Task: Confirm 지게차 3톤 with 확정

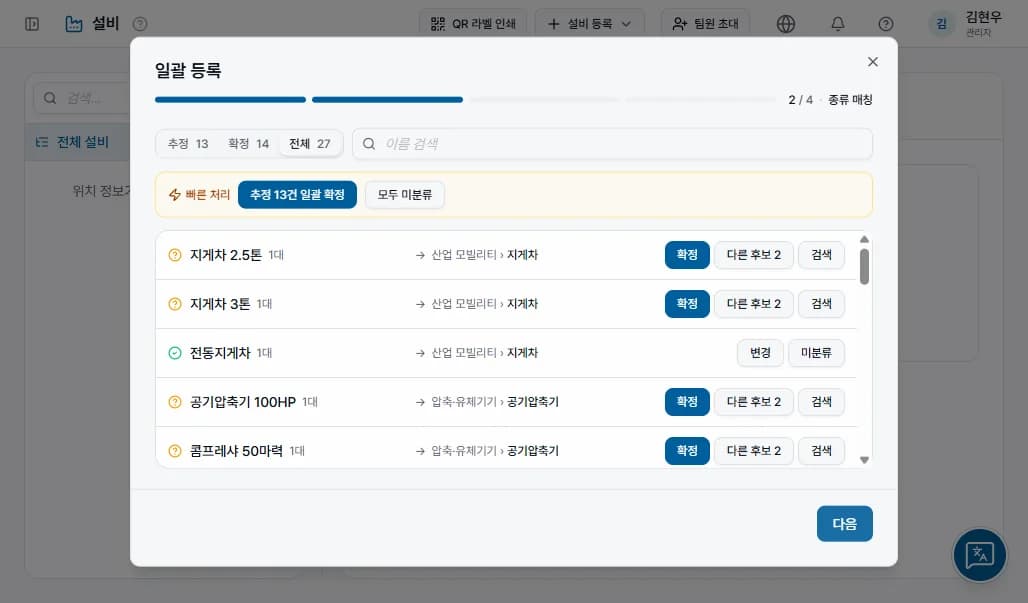Action: (687, 304)
